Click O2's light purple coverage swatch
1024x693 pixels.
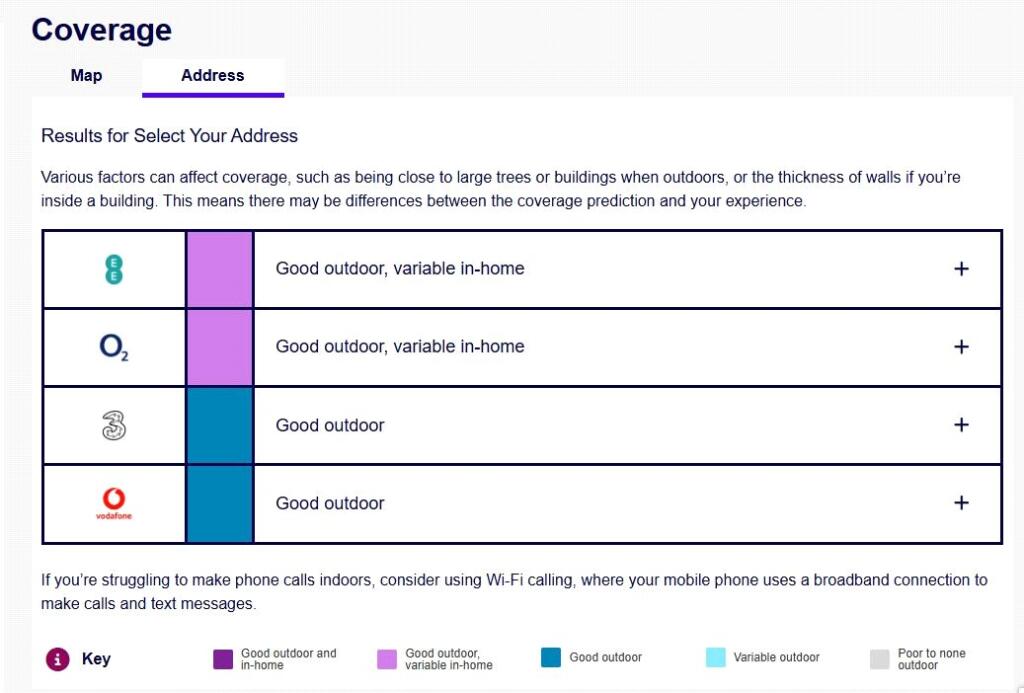pos(220,347)
